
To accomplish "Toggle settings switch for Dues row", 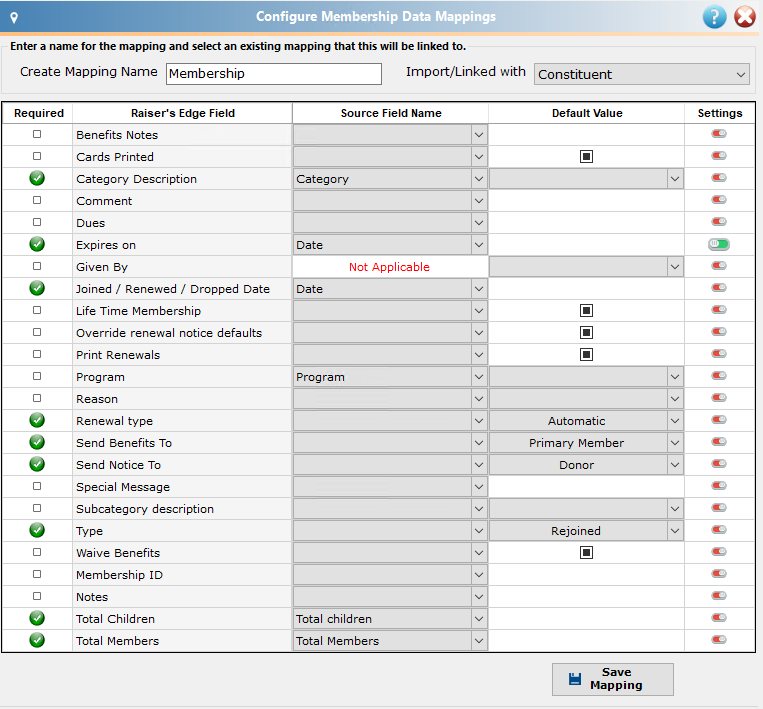I will [x=719, y=222].
